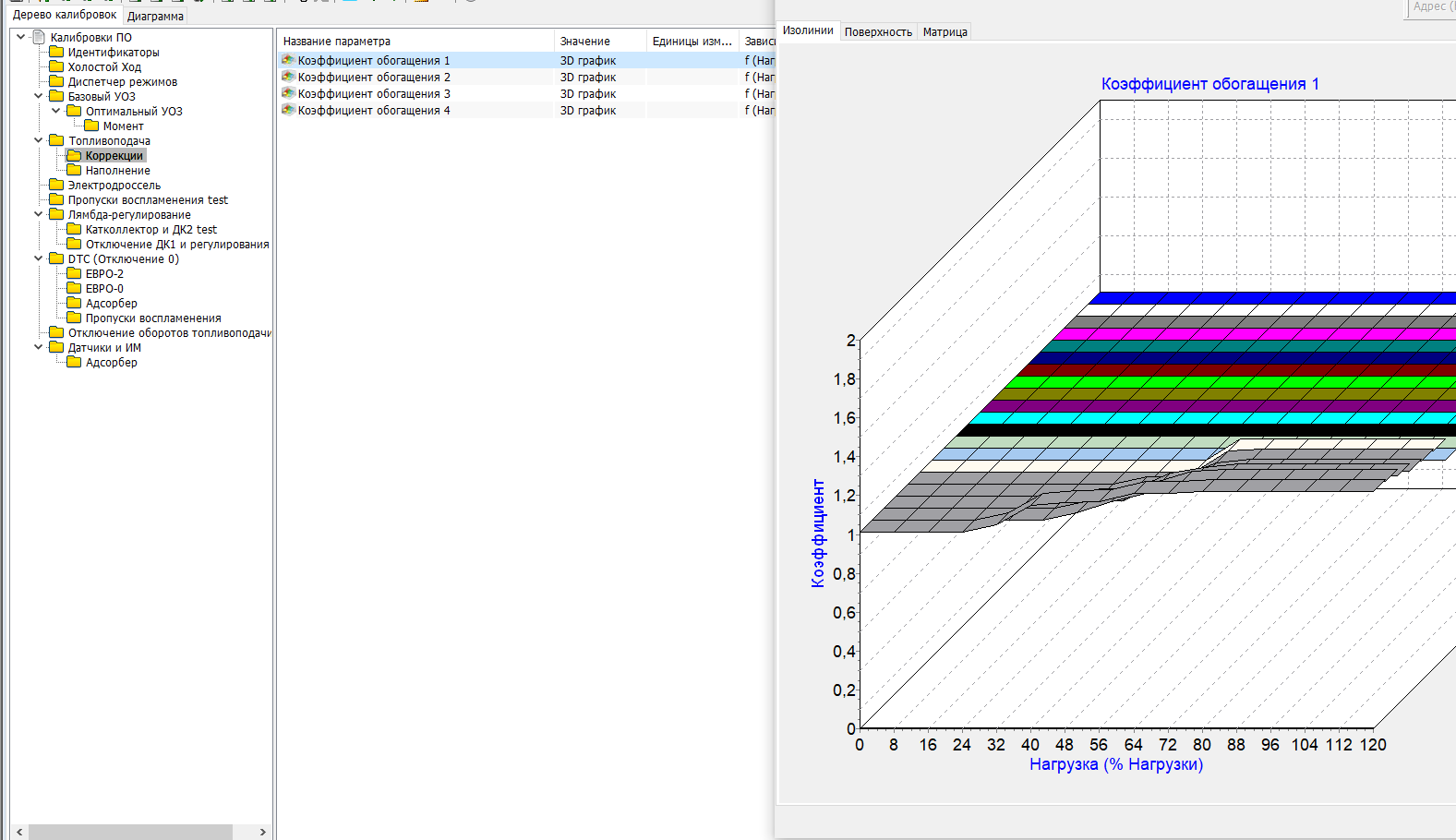The image size is (1456, 840).
Task: Click the 3D graph icon for Коэффициент обогащения 2
Action: tap(288, 77)
